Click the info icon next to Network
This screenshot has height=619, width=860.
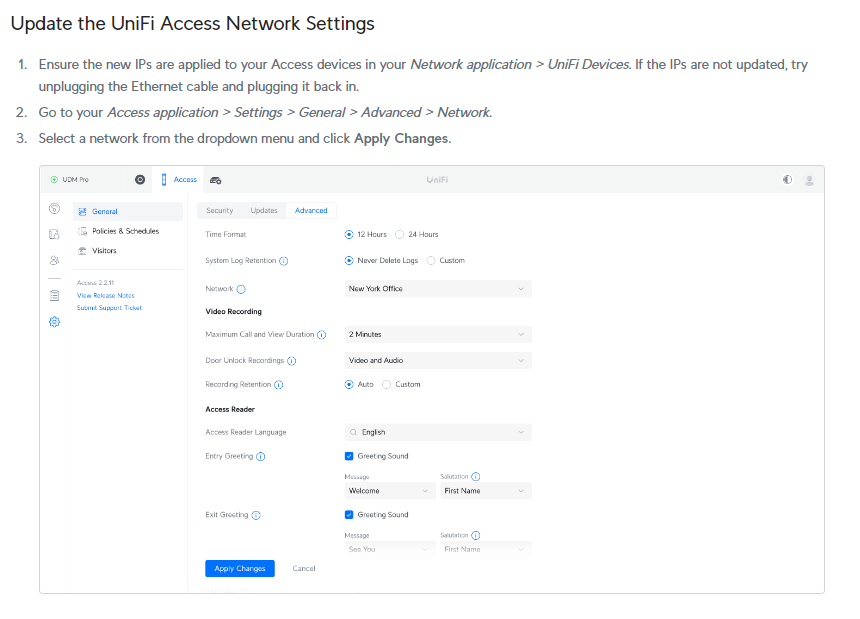pos(241,289)
